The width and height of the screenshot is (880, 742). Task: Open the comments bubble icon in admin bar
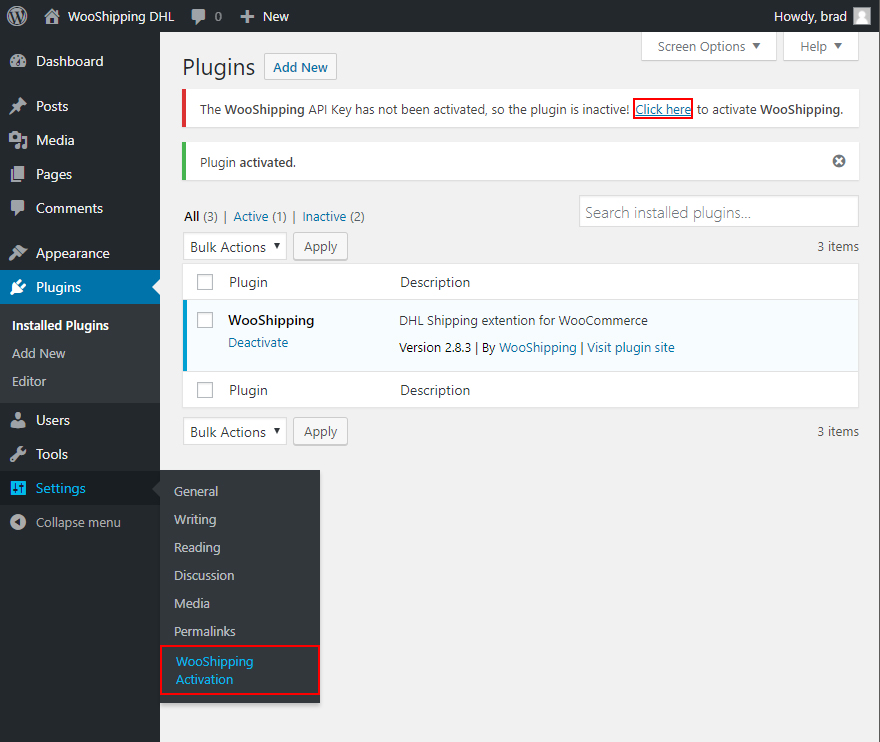click(x=198, y=16)
